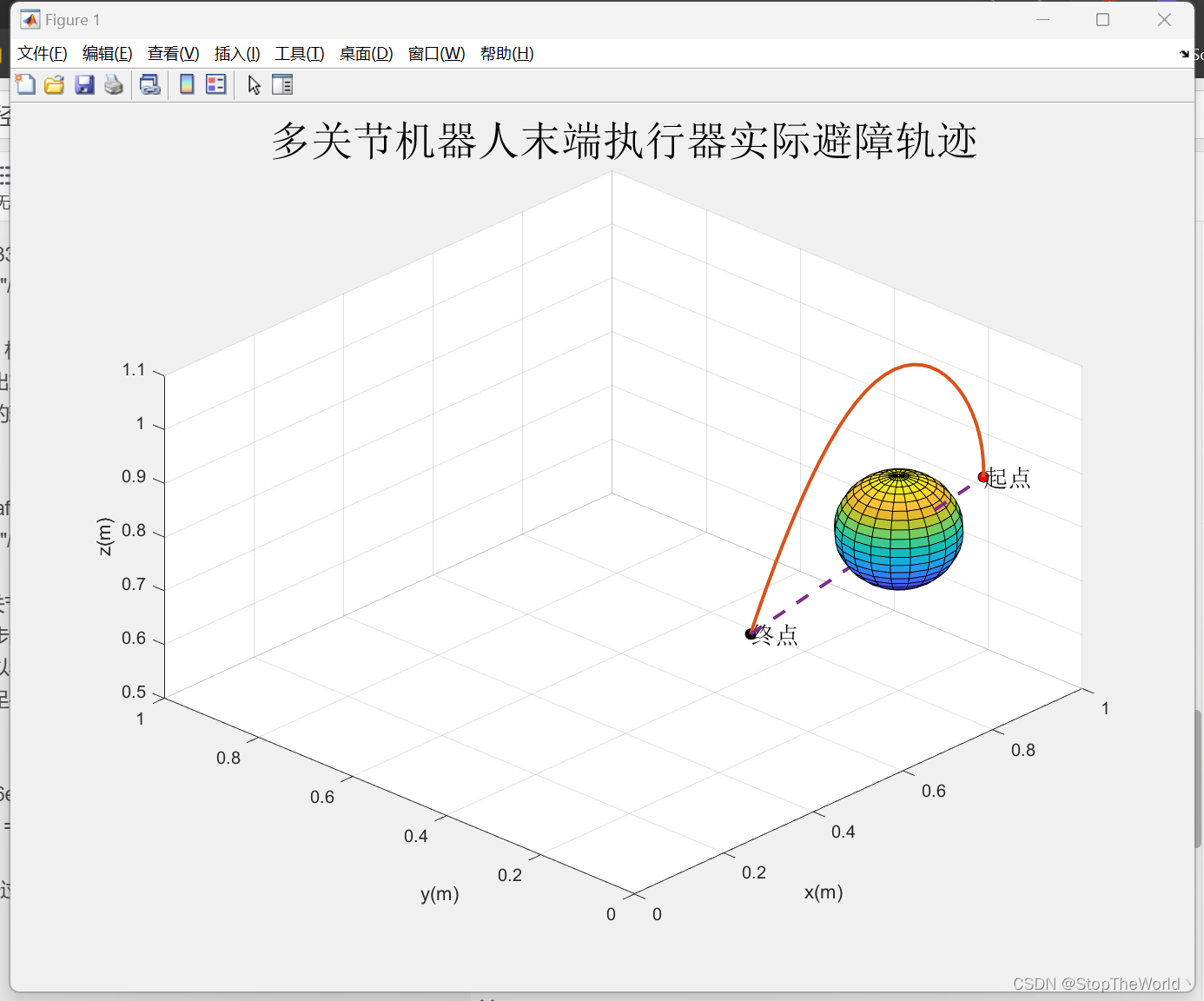Click the New Figure toolbar icon
Screen dimensions: 1204x1001
coord(25,84)
